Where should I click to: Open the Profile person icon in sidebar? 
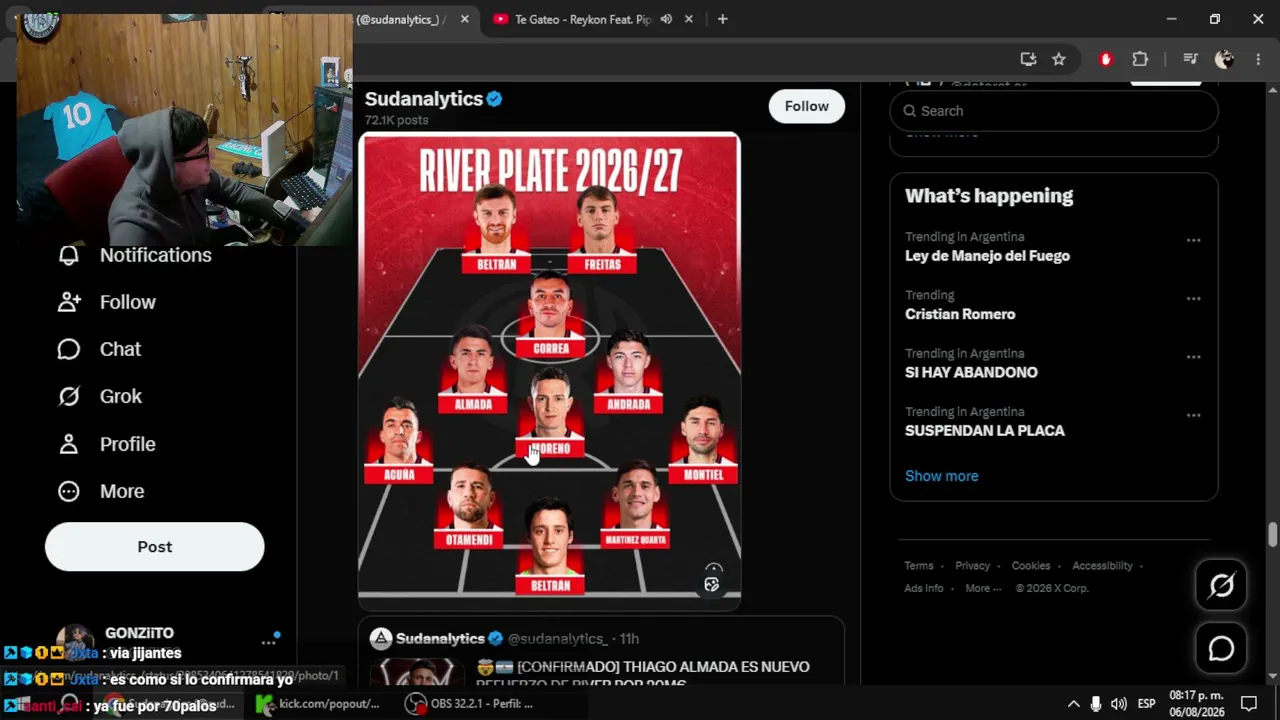pyautogui.click(x=69, y=444)
